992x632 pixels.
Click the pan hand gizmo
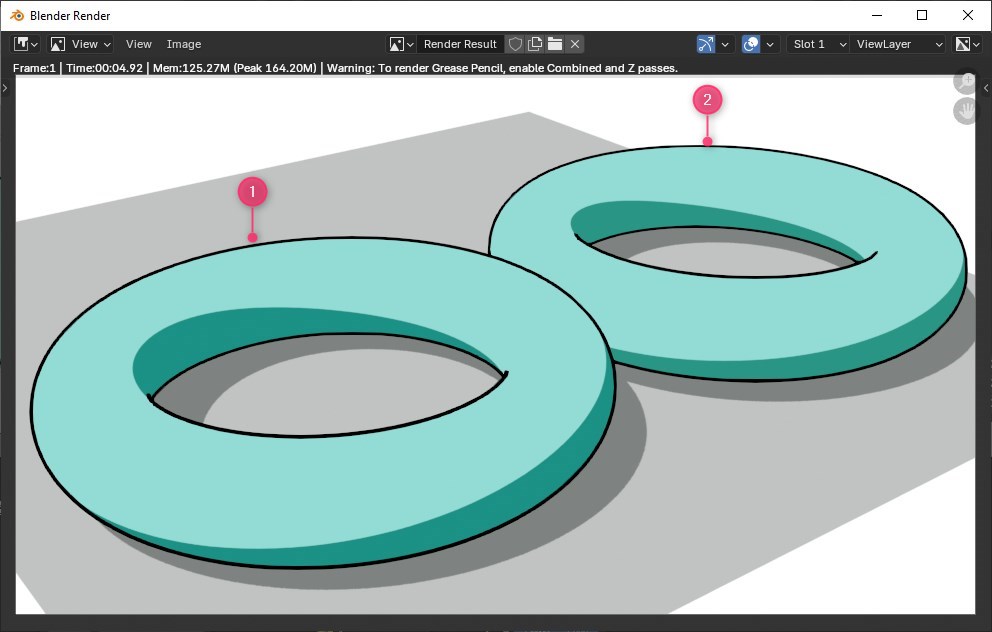966,111
